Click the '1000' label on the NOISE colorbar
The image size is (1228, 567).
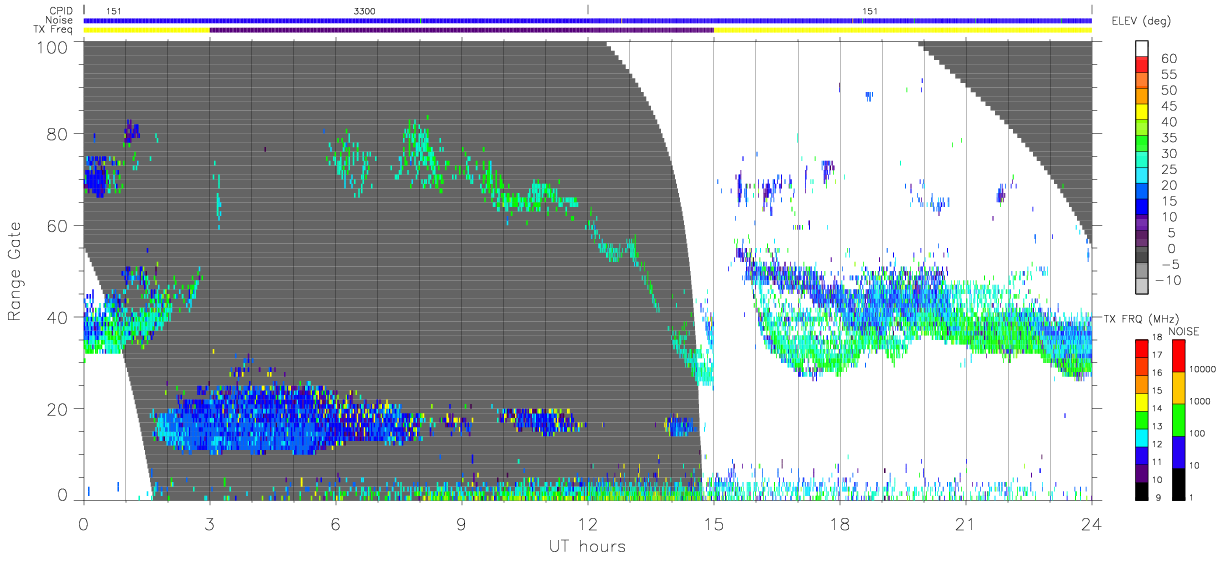[x=1200, y=401]
